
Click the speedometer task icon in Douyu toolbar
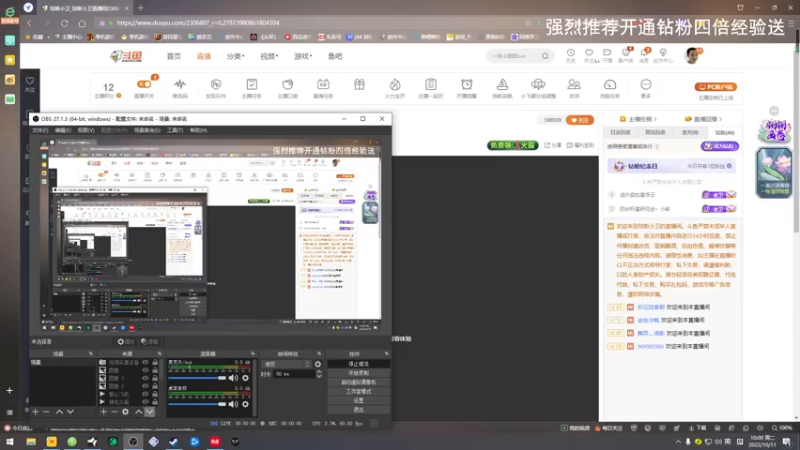tap(610, 84)
